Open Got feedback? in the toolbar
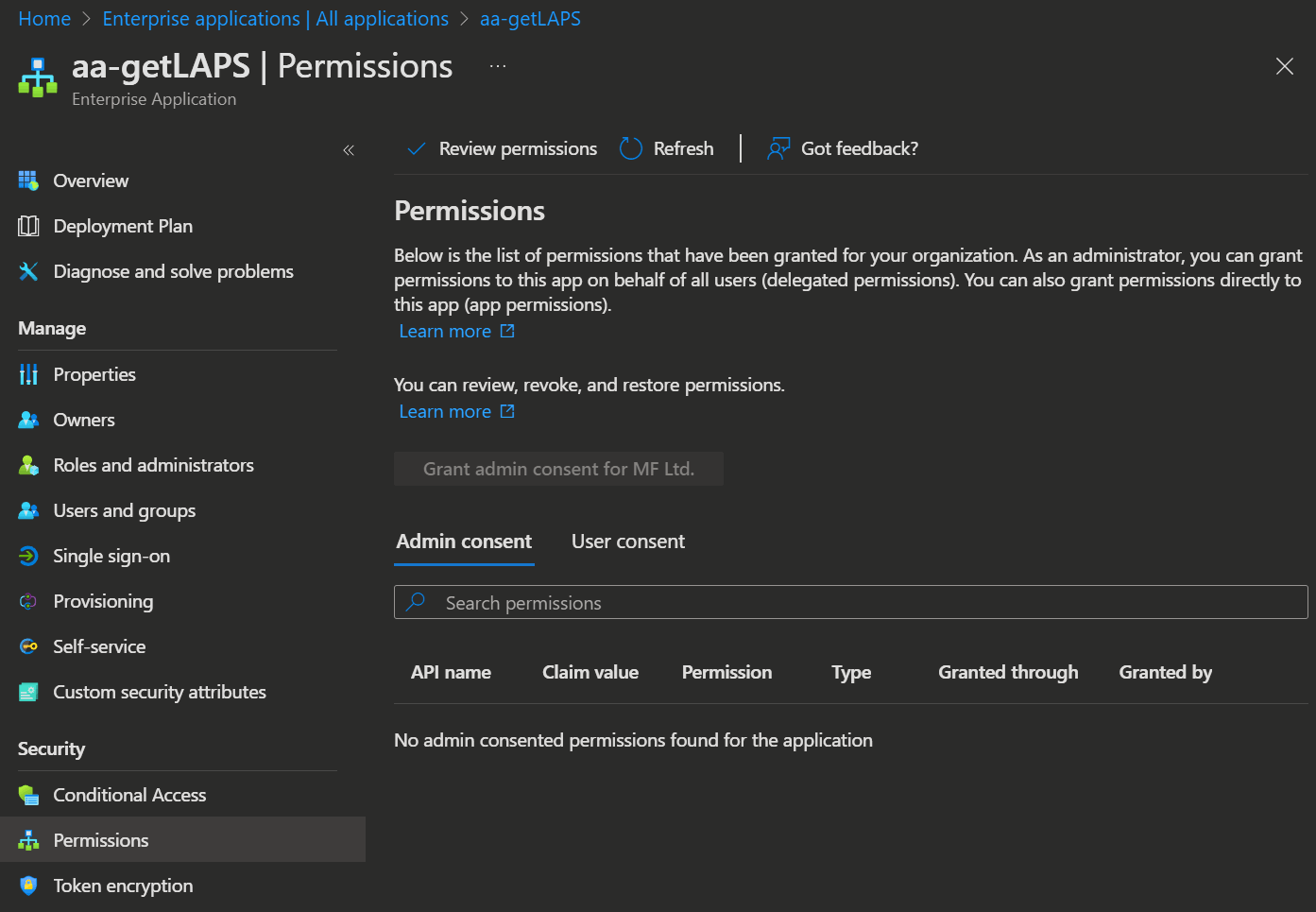 click(x=843, y=148)
